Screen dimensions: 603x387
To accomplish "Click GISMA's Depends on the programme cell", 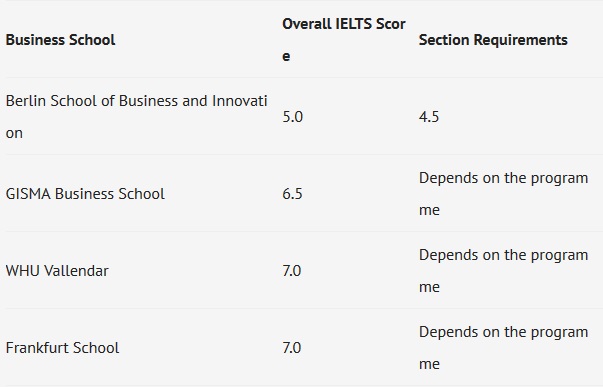I will pyautogui.click(x=503, y=194).
